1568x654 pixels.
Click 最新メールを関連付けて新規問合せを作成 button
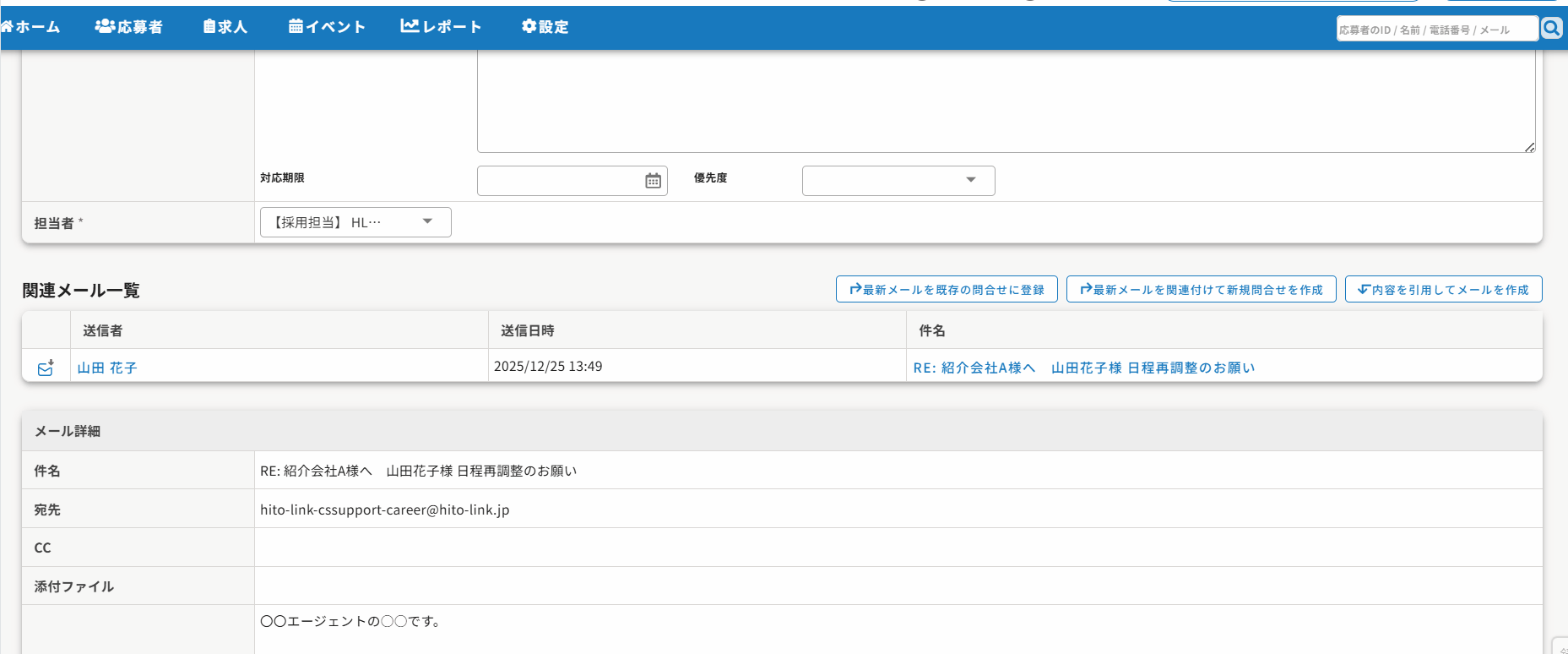point(1201,290)
